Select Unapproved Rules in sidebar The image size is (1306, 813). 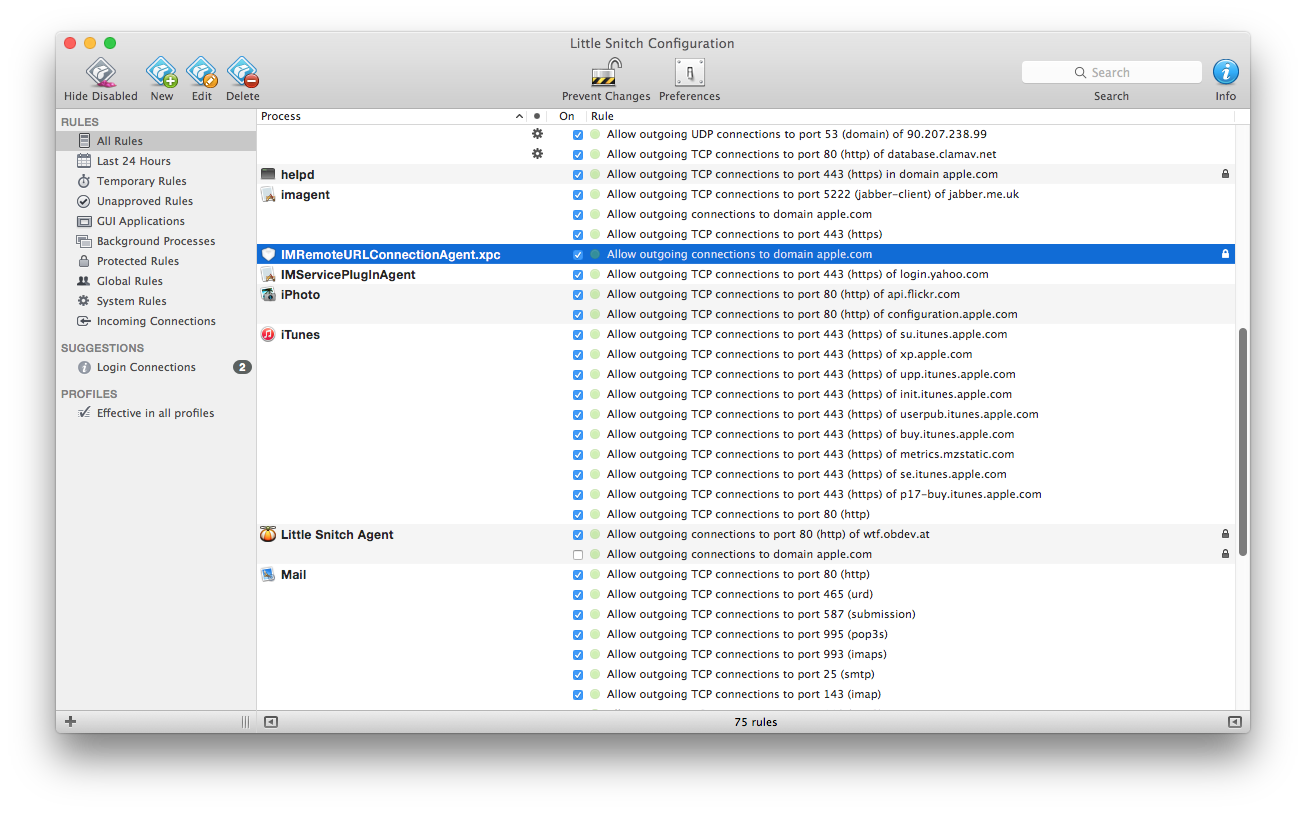click(x=156, y=201)
